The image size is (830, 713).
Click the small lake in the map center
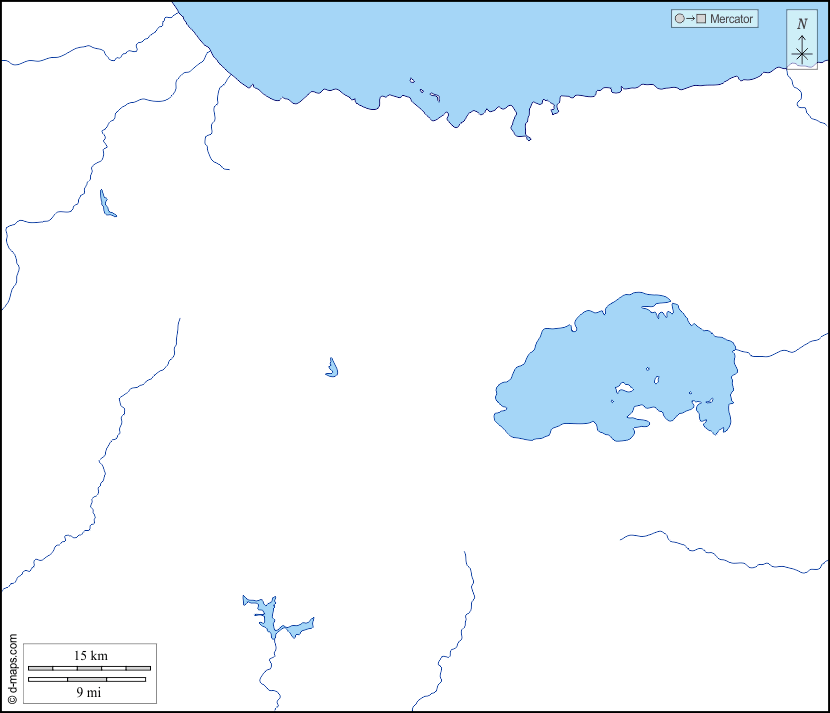point(332,369)
